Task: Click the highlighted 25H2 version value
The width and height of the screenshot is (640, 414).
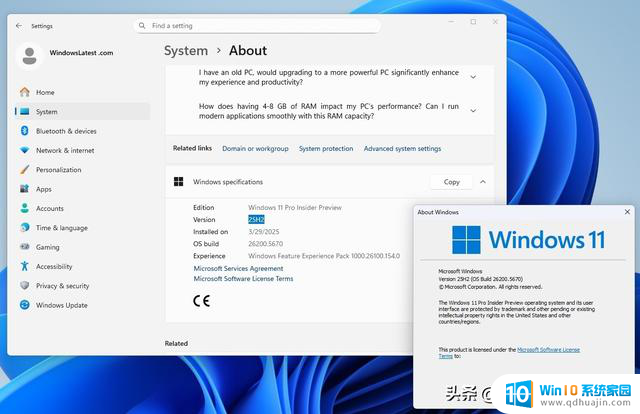Action: pyautogui.click(x=256, y=220)
